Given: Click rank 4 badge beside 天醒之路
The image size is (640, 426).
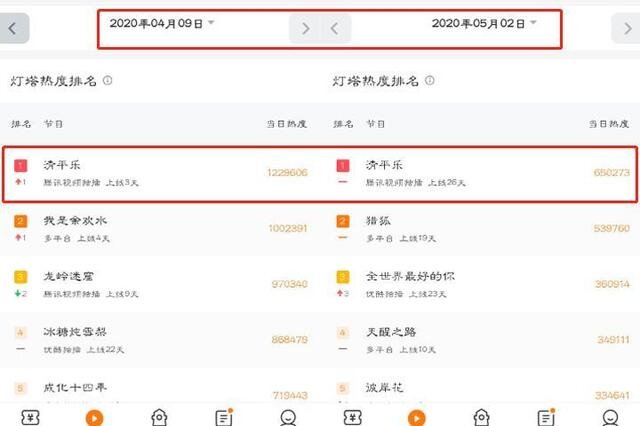Looking at the screenshot, I should [x=342, y=333].
